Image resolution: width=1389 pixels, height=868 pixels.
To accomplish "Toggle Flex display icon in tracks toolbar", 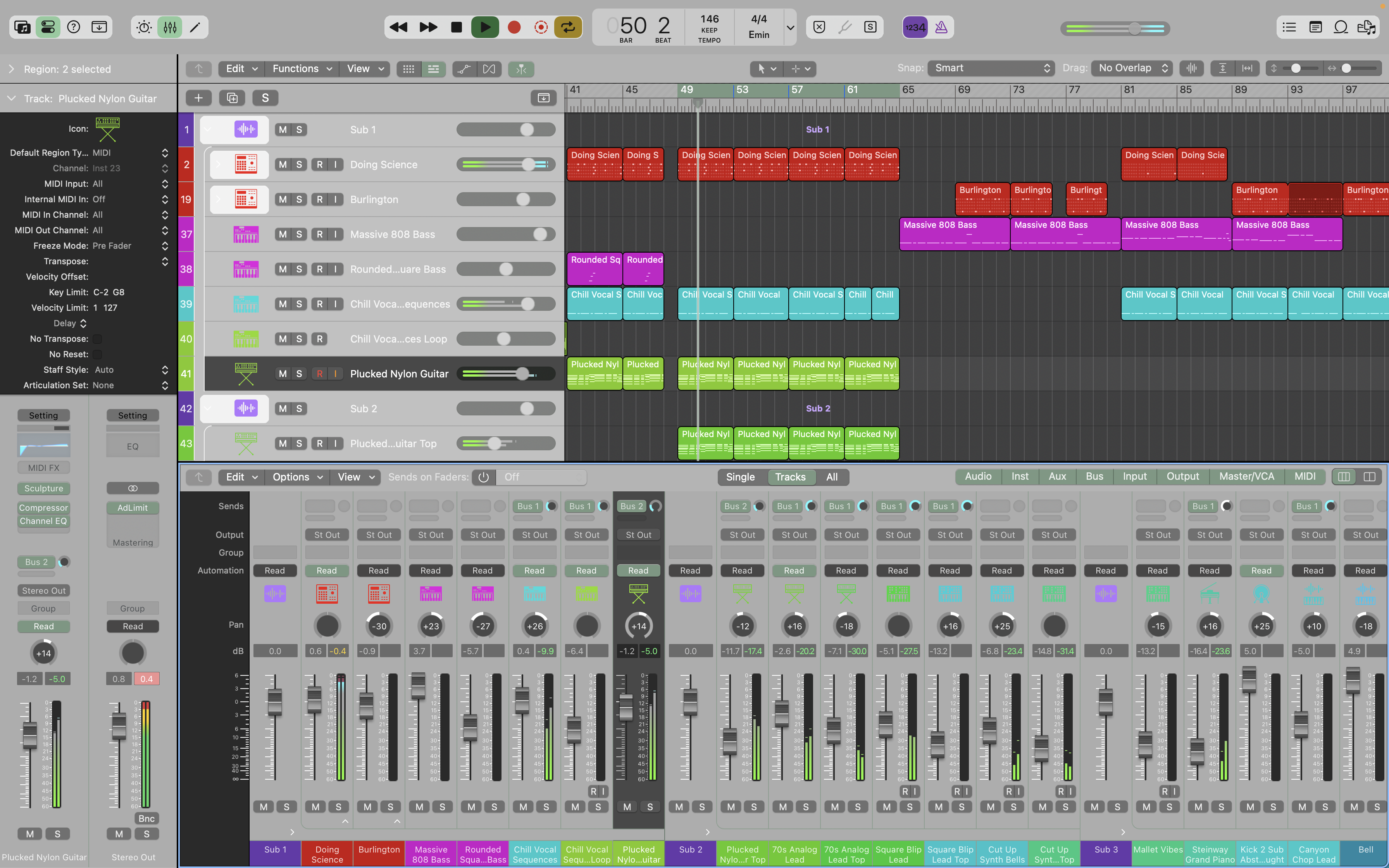I will pos(489,69).
